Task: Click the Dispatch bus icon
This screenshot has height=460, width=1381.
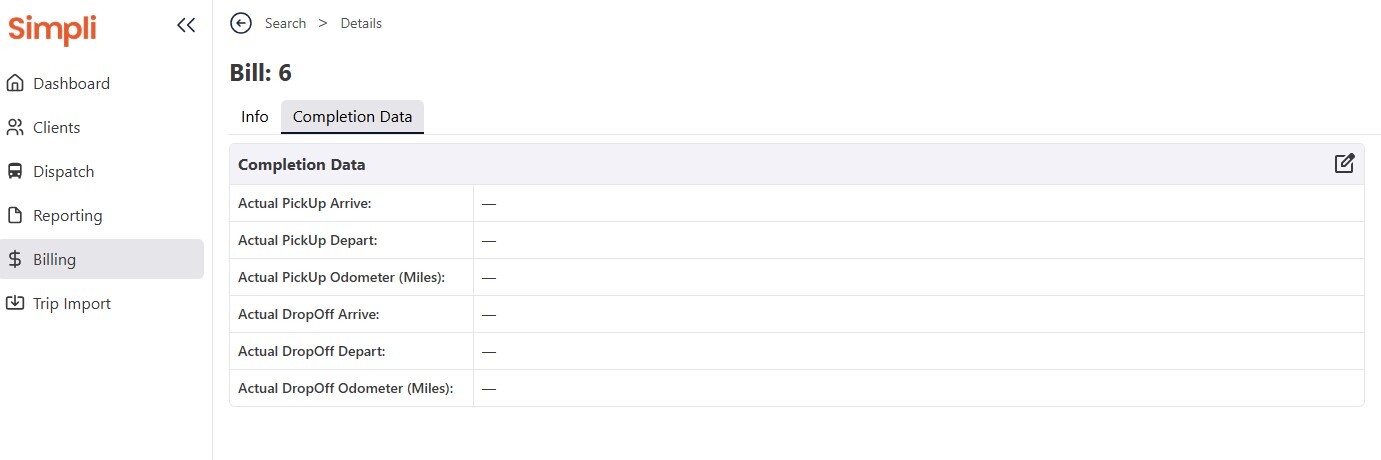Action: [15, 172]
